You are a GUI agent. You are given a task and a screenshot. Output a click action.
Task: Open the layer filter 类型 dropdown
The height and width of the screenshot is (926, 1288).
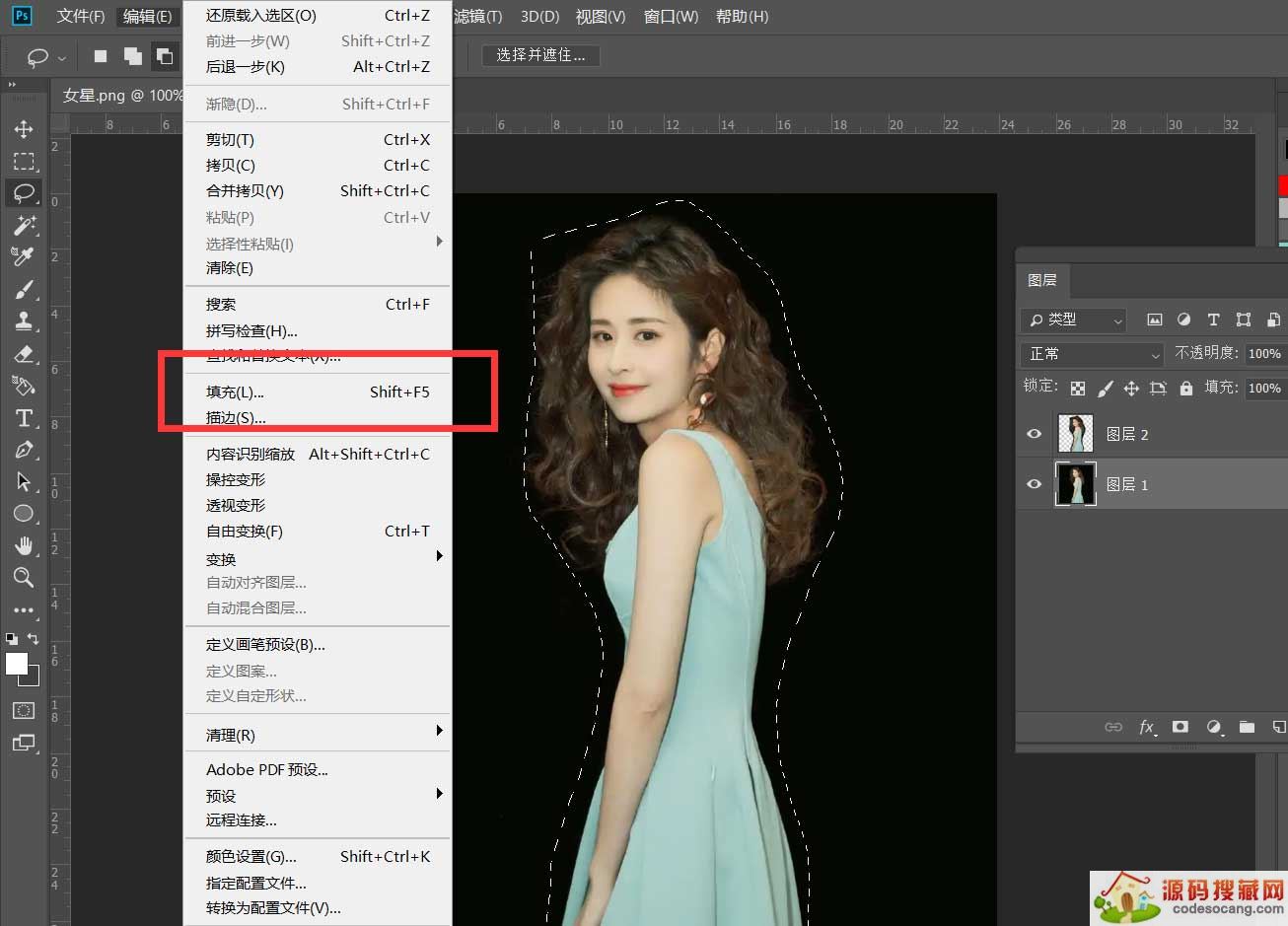click(x=1074, y=320)
